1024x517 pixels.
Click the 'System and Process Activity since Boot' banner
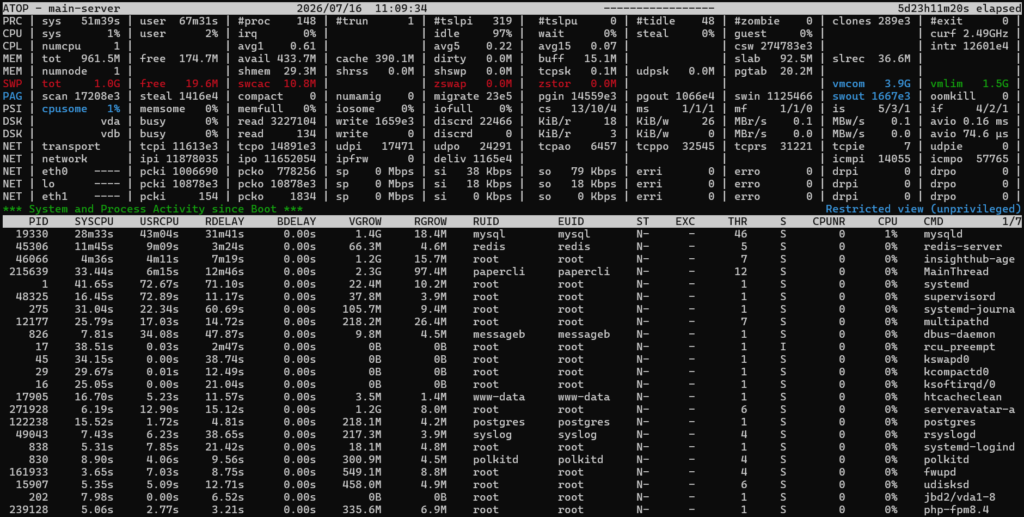[153, 209]
